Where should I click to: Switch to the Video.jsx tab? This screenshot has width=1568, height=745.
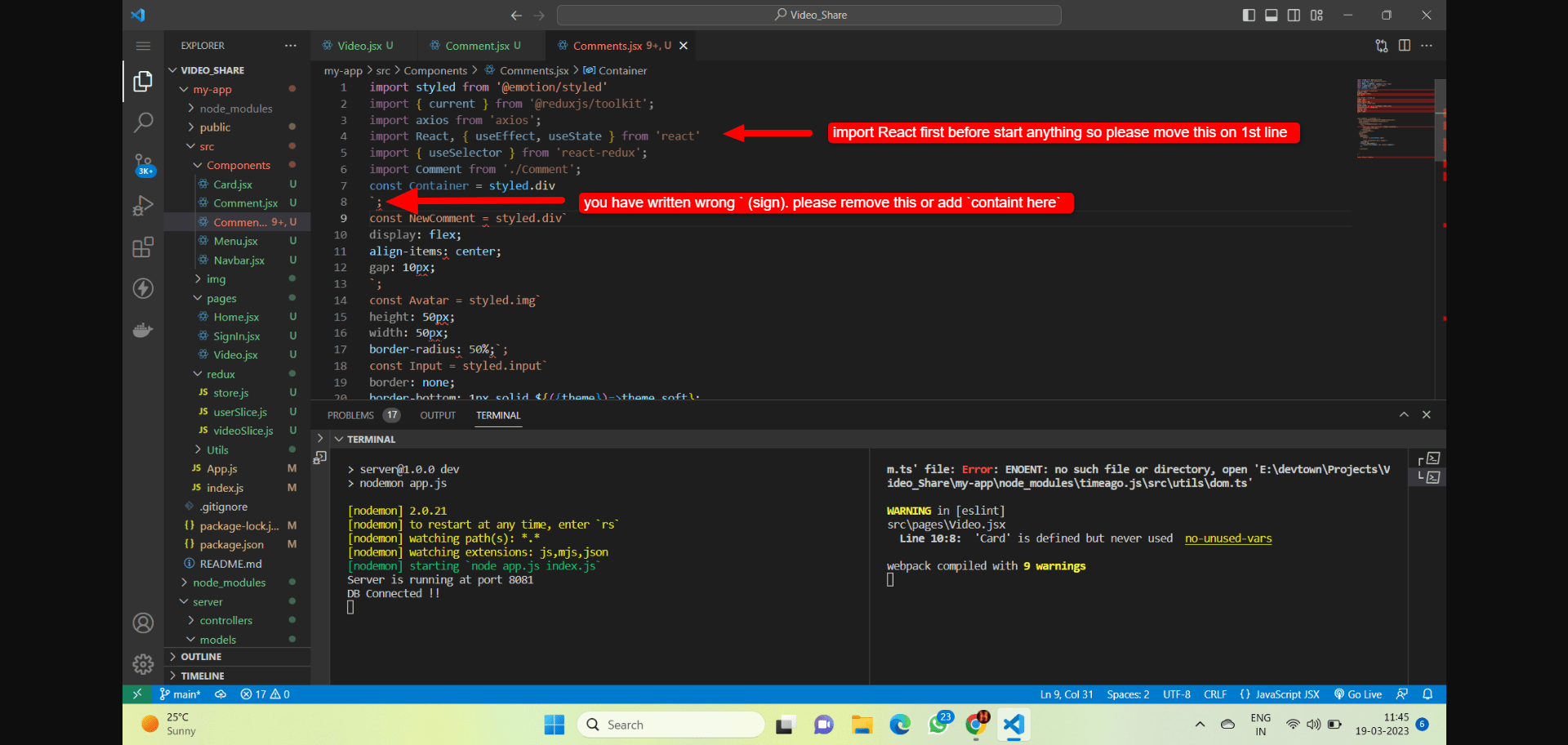click(362, 45)
